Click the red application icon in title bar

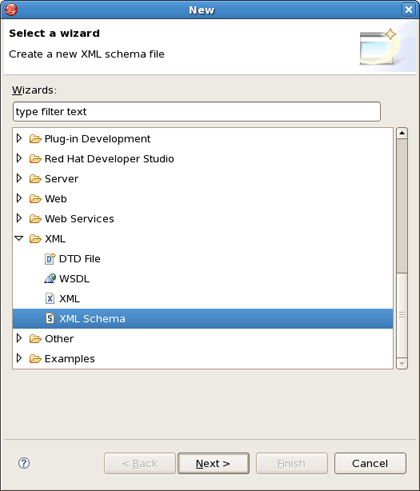pyautogui.click(x=11, y=9)
